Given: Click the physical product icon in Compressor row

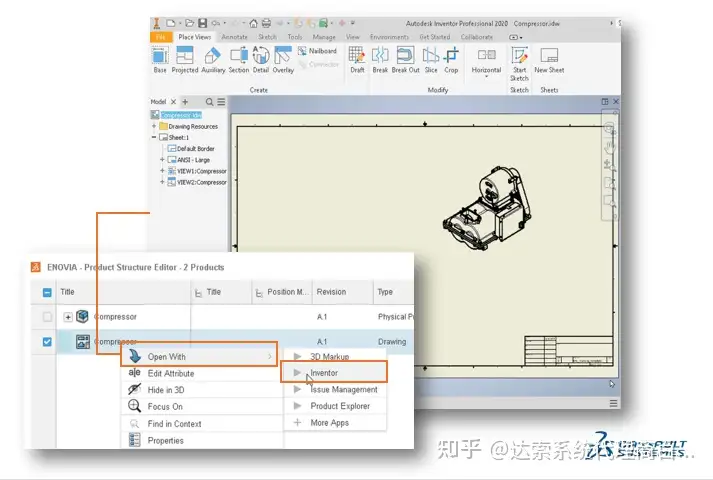Looking at the screenshot, I should (x=82, y=316).
